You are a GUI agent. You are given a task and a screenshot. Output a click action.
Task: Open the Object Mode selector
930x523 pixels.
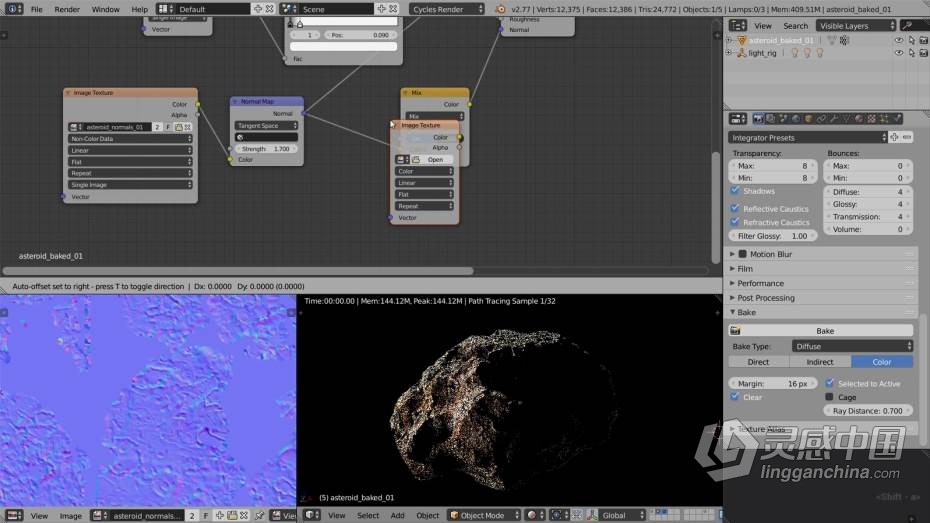485,515
